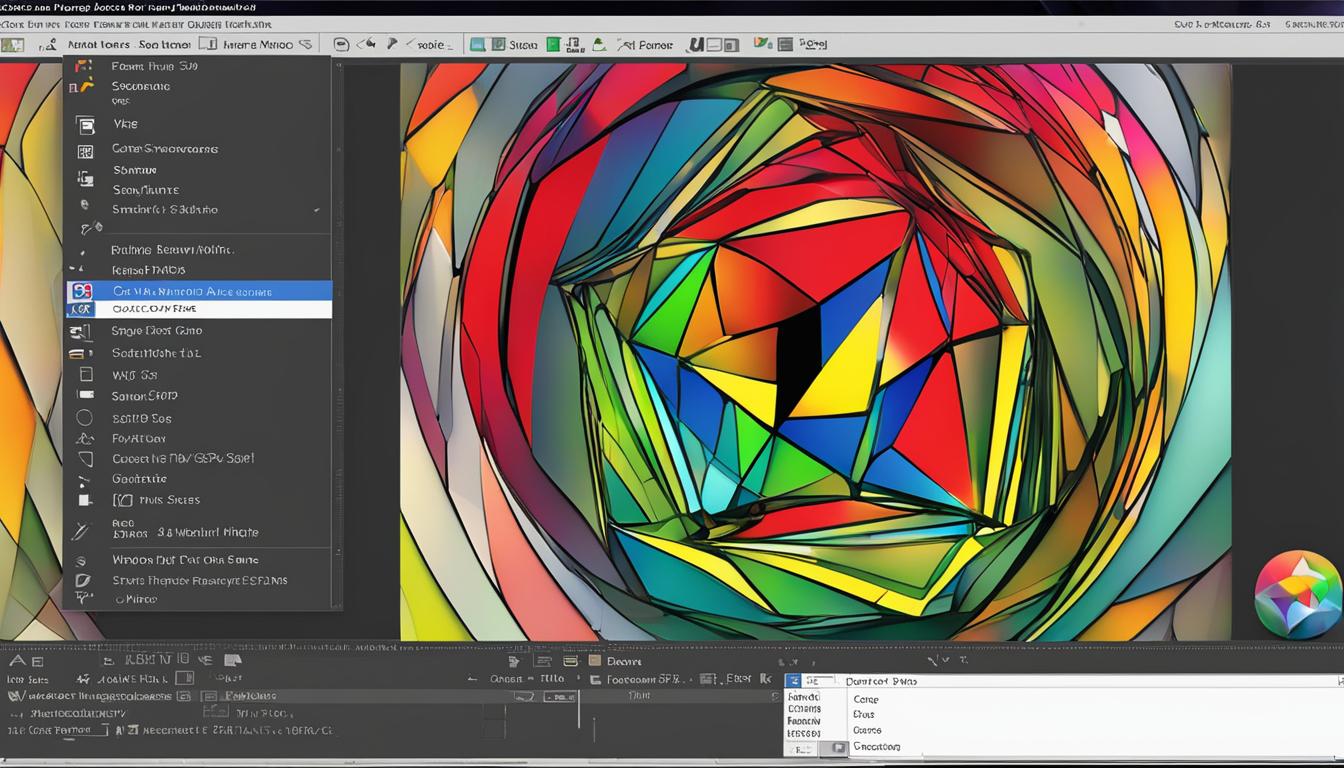Open the speech bubble comment icon
The image size is (1344, 768).
pos(341,44)
